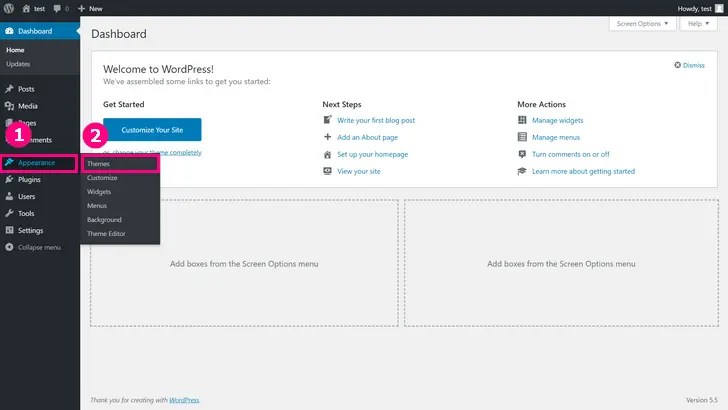Click the plus icon beside About page
728x410 pixels.
327,137
